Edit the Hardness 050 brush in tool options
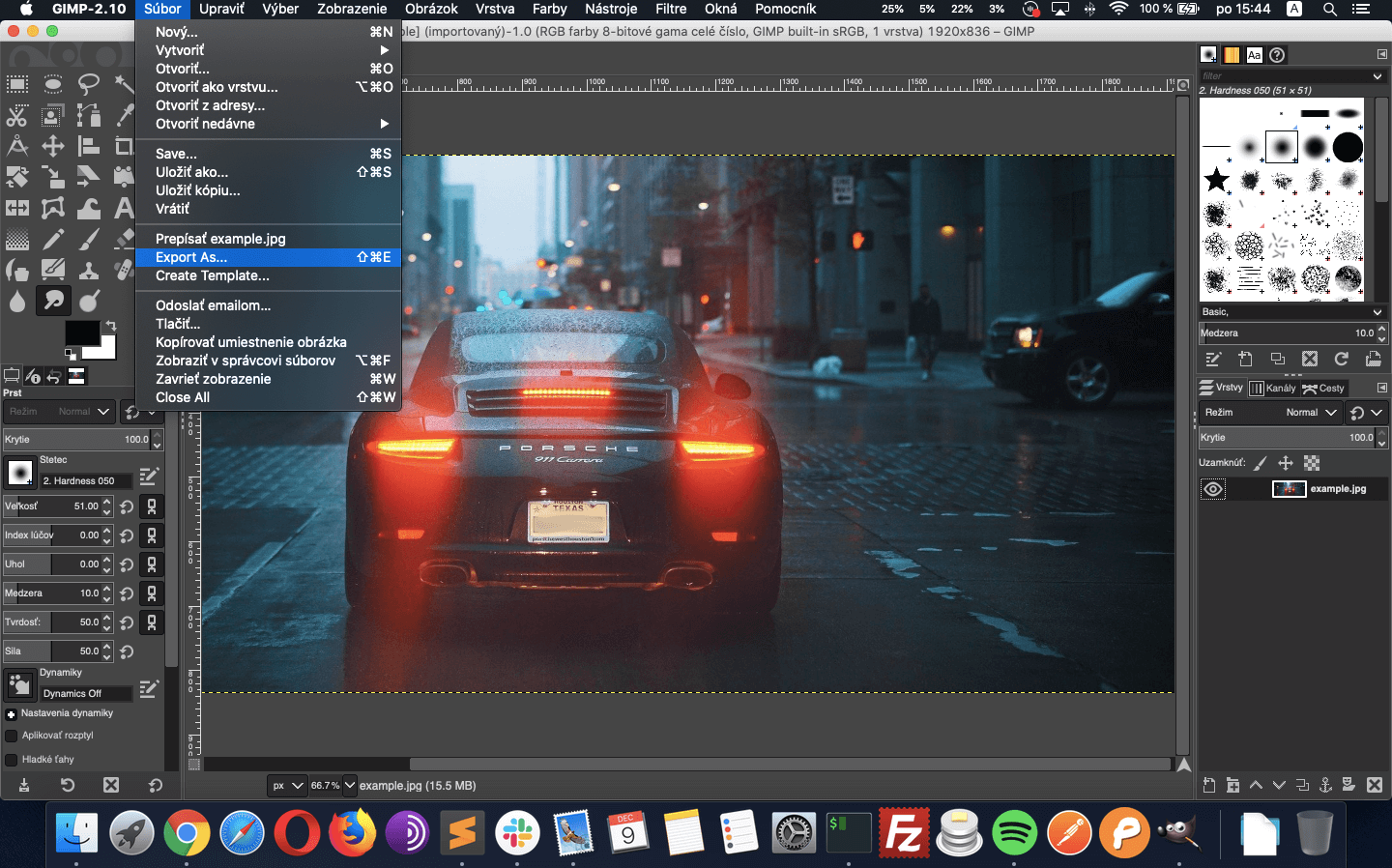Image resolution: width=1392 pixels, height=868 pixels. [148, 476]
